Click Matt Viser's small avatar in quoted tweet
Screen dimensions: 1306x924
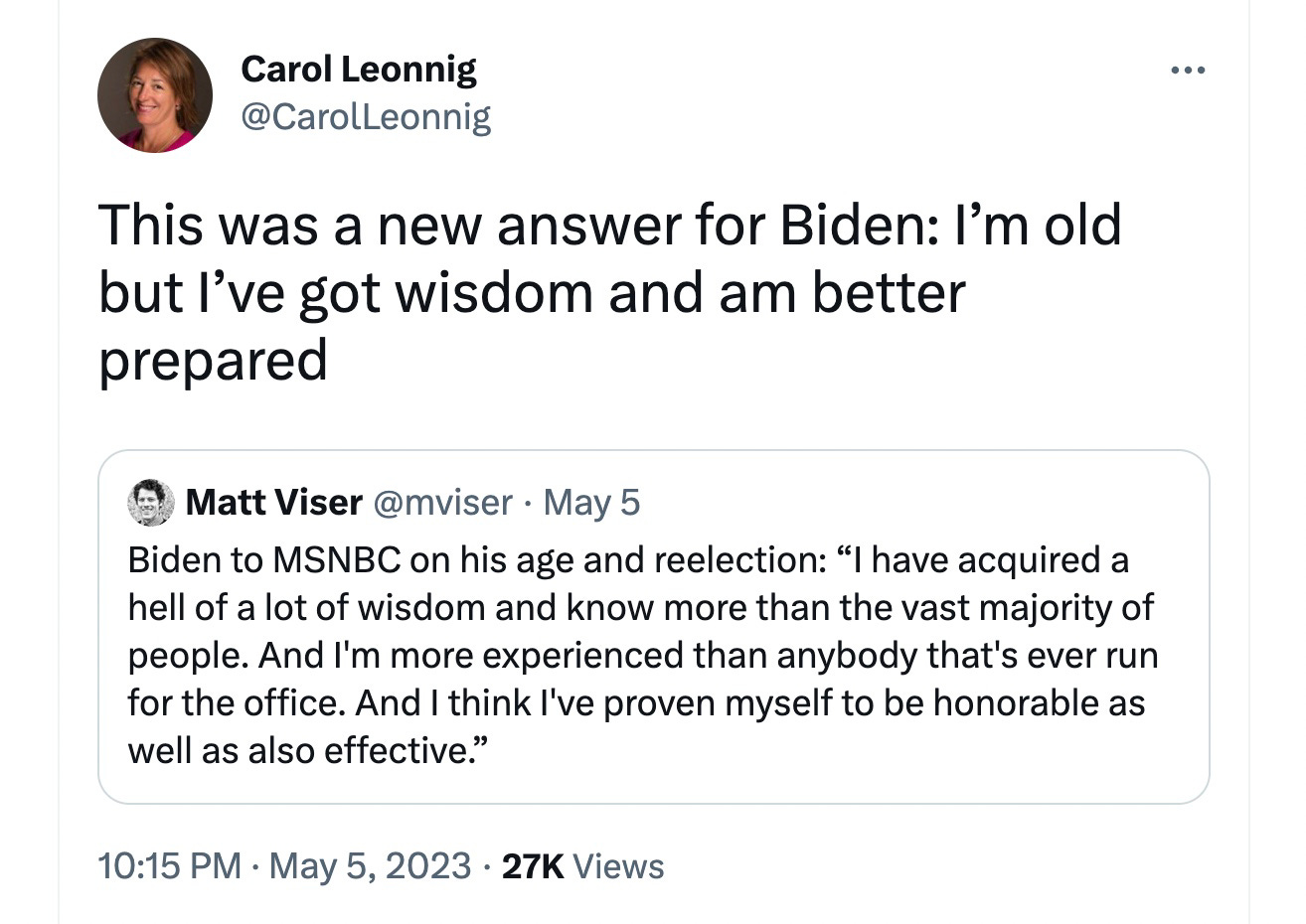click(x=151, y=503)
